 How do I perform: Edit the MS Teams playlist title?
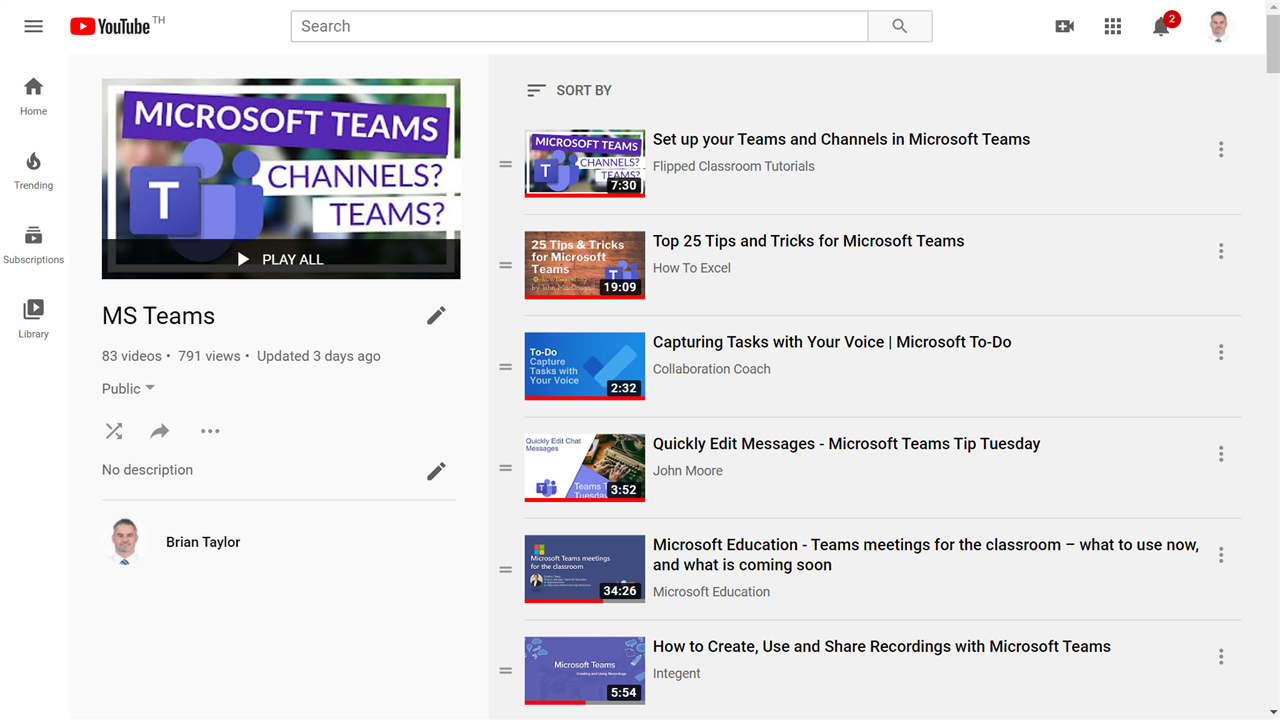436,316
